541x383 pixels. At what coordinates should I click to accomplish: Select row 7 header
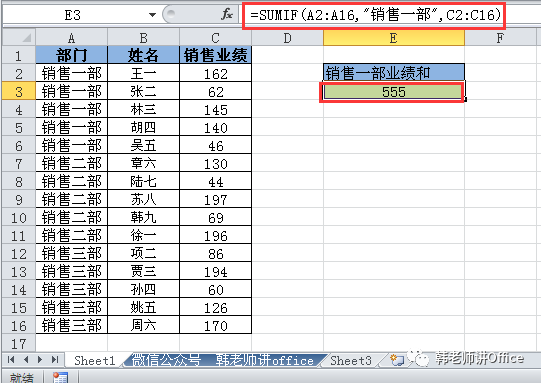(19, 163)
